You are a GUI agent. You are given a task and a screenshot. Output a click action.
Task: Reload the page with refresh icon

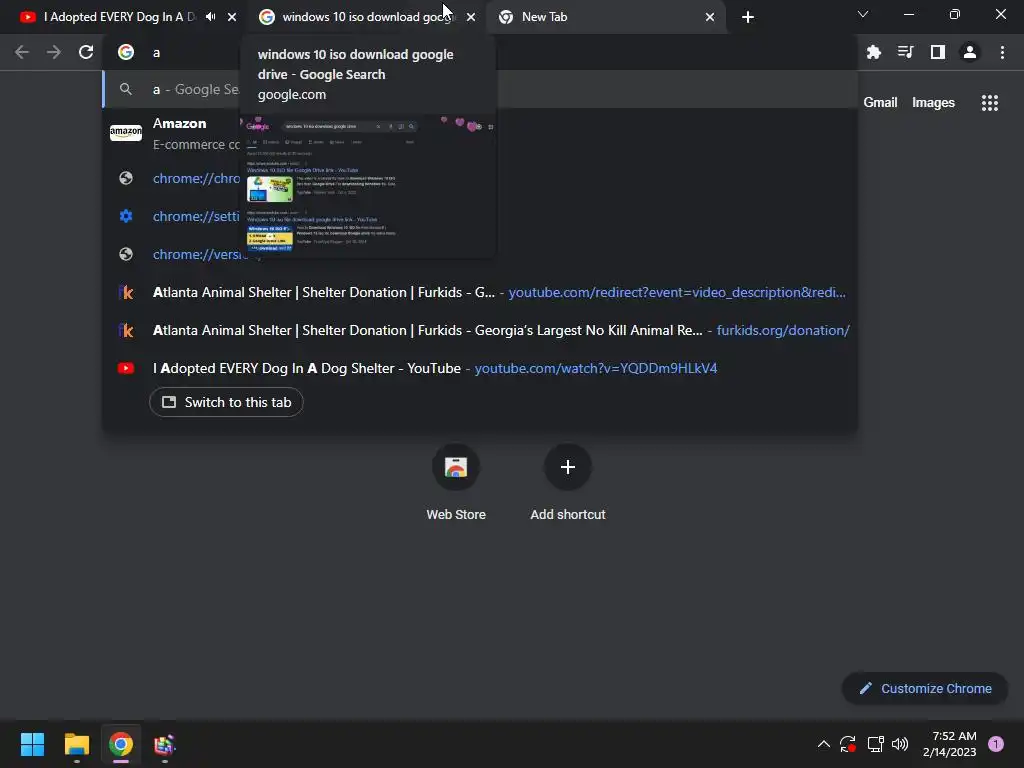(x=86, y=52)
